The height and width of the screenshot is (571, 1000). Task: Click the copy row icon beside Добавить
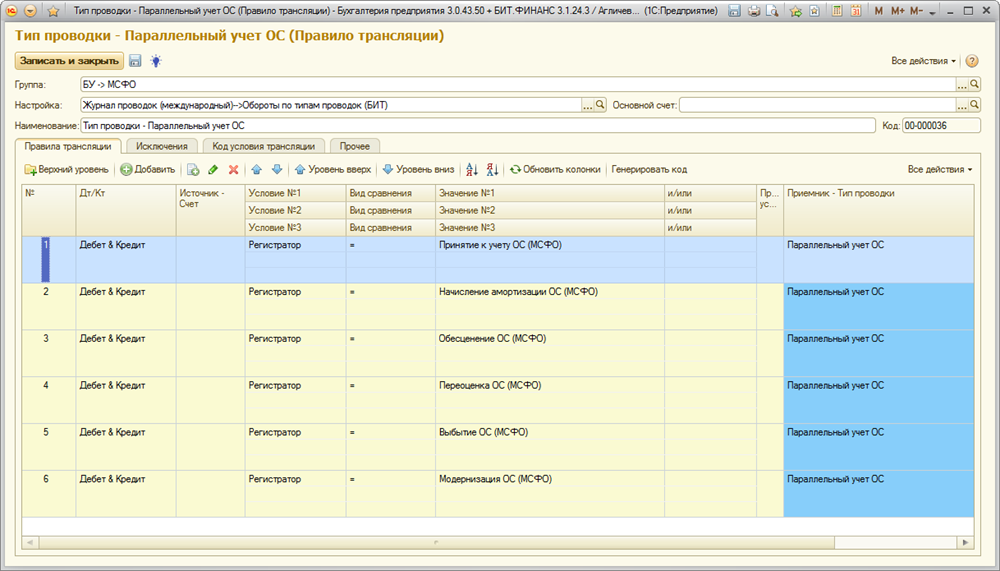193,170
